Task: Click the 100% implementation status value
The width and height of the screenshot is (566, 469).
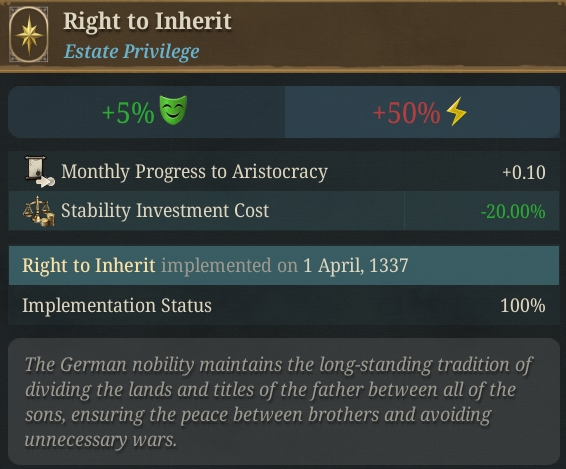Action: pos(523,306)
